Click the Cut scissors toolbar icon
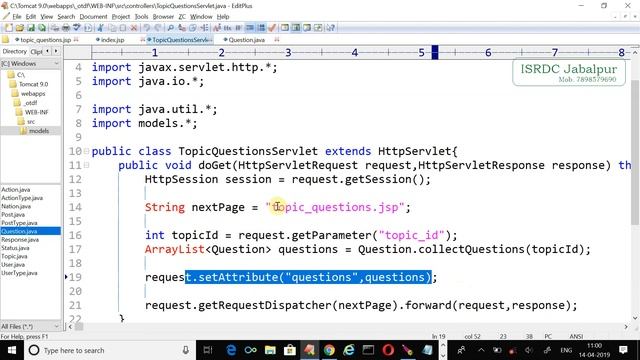The width and height of the screenshot is (640, 360). [x=100, y=28]
